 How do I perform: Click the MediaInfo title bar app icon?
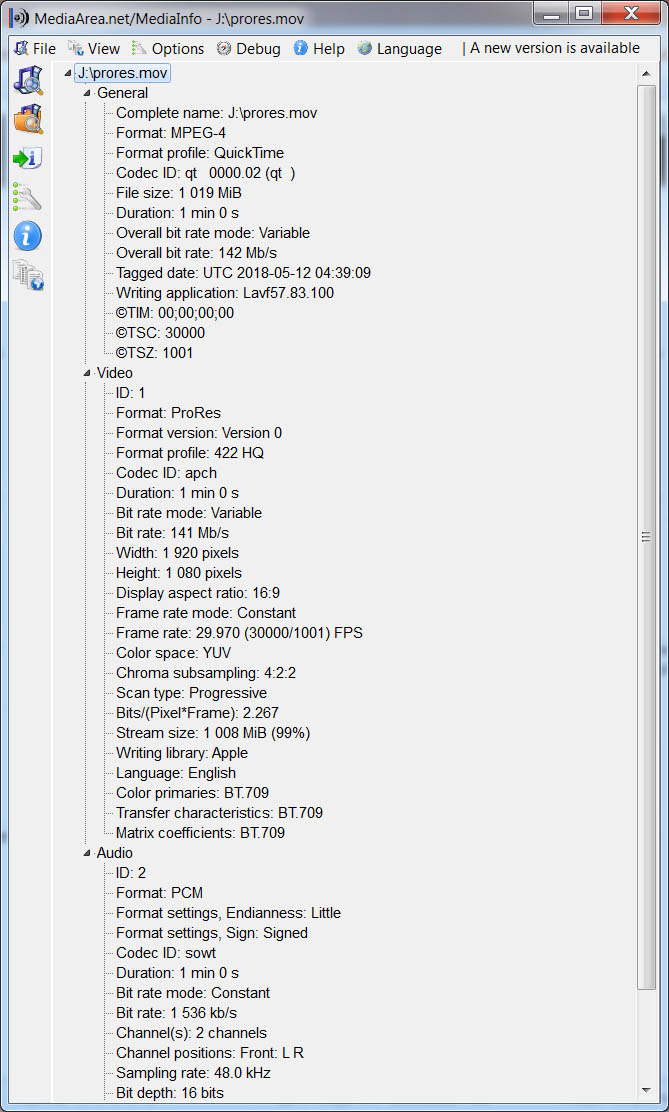pos(20,16)
